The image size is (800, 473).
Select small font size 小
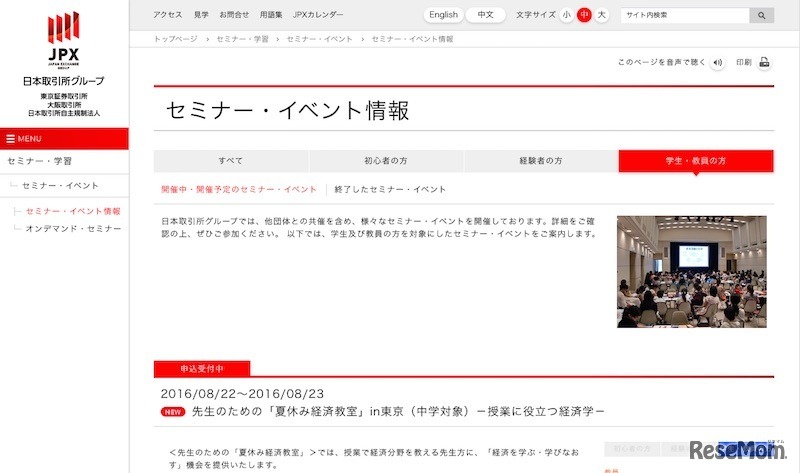566,15
